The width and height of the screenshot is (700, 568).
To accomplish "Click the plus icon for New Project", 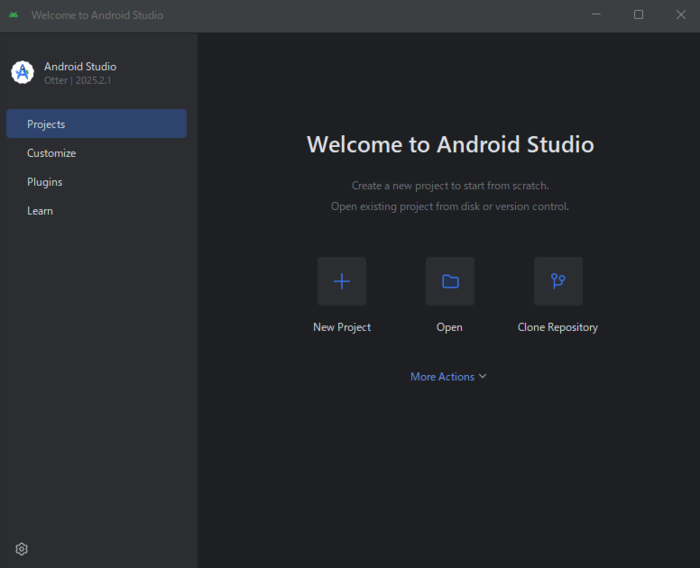I will click(341, 281).
